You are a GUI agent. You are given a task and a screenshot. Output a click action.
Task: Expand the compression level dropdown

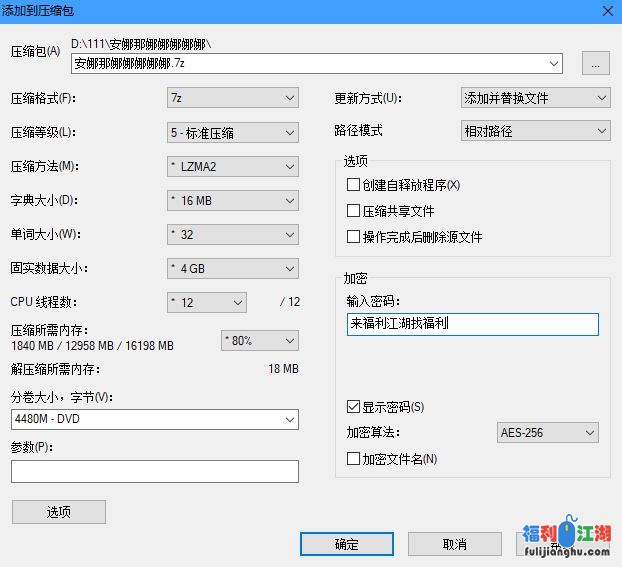pos(232,132)
